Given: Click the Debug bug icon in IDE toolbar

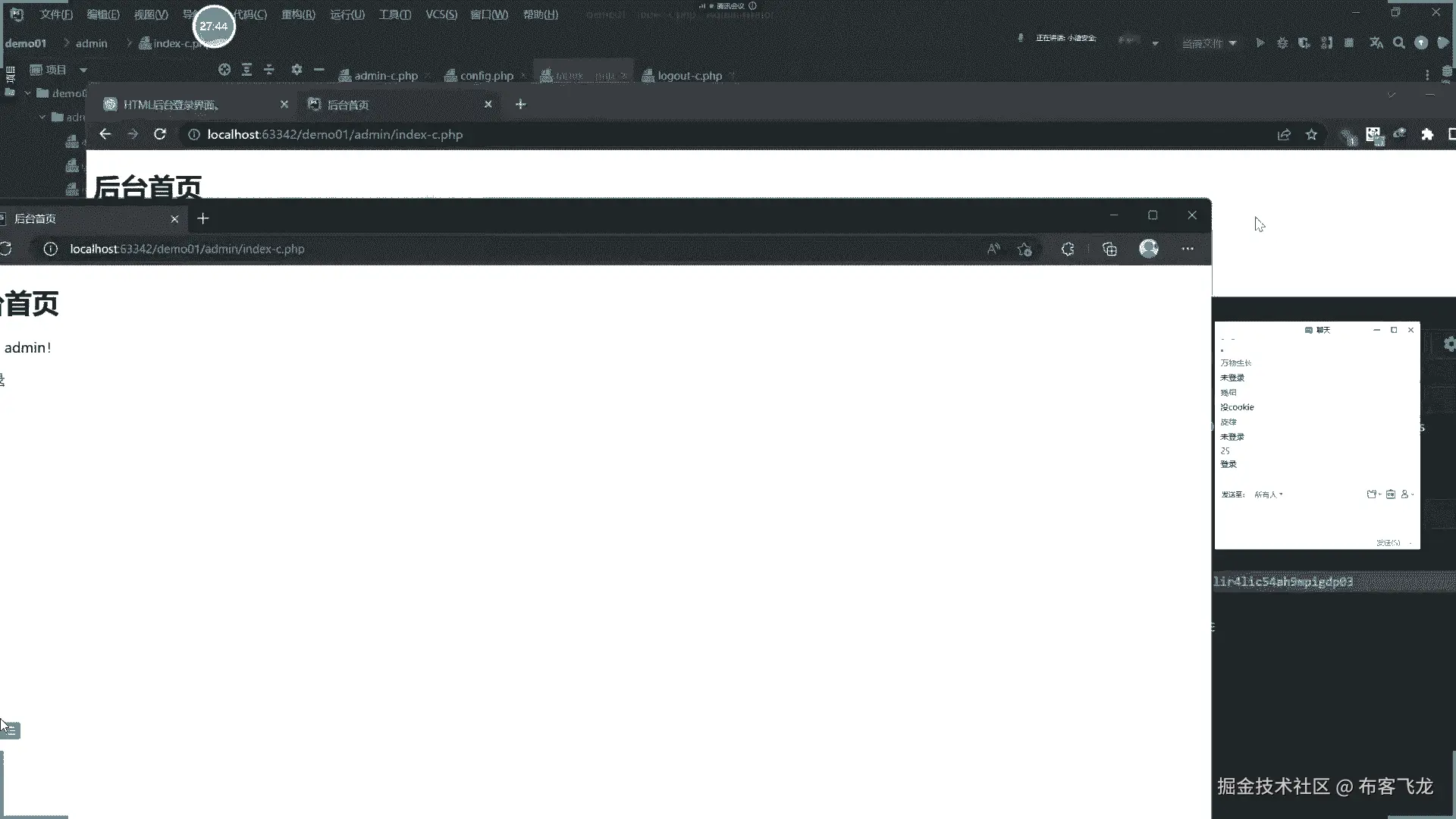Looking at the screenshot, I should click(x=1282, y=43).
